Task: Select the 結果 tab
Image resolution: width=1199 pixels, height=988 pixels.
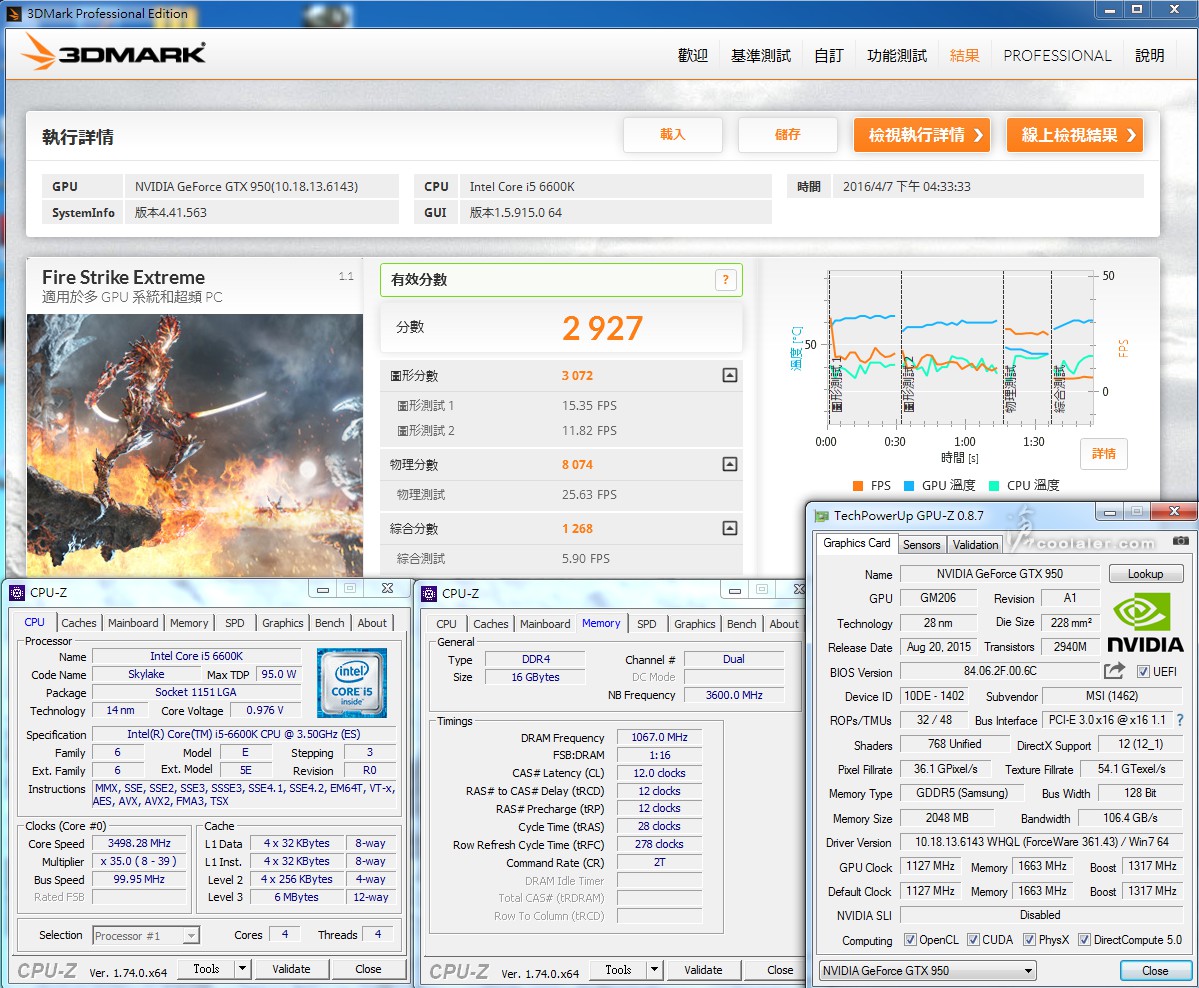Action: pos(964,55)
